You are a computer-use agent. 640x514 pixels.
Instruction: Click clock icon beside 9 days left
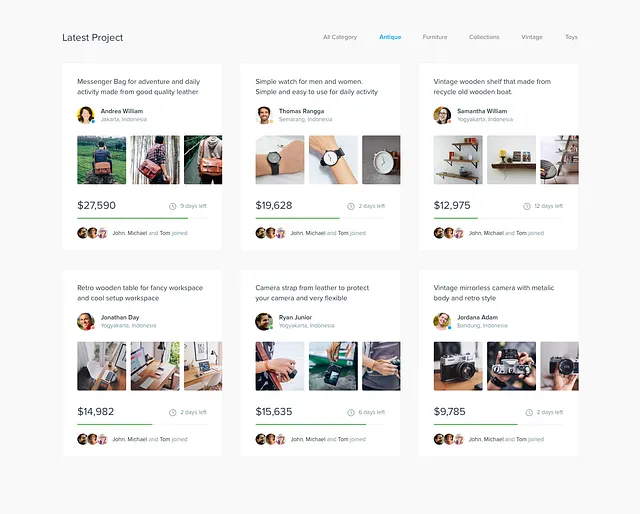pyautogui.click(x=173, y=206)
